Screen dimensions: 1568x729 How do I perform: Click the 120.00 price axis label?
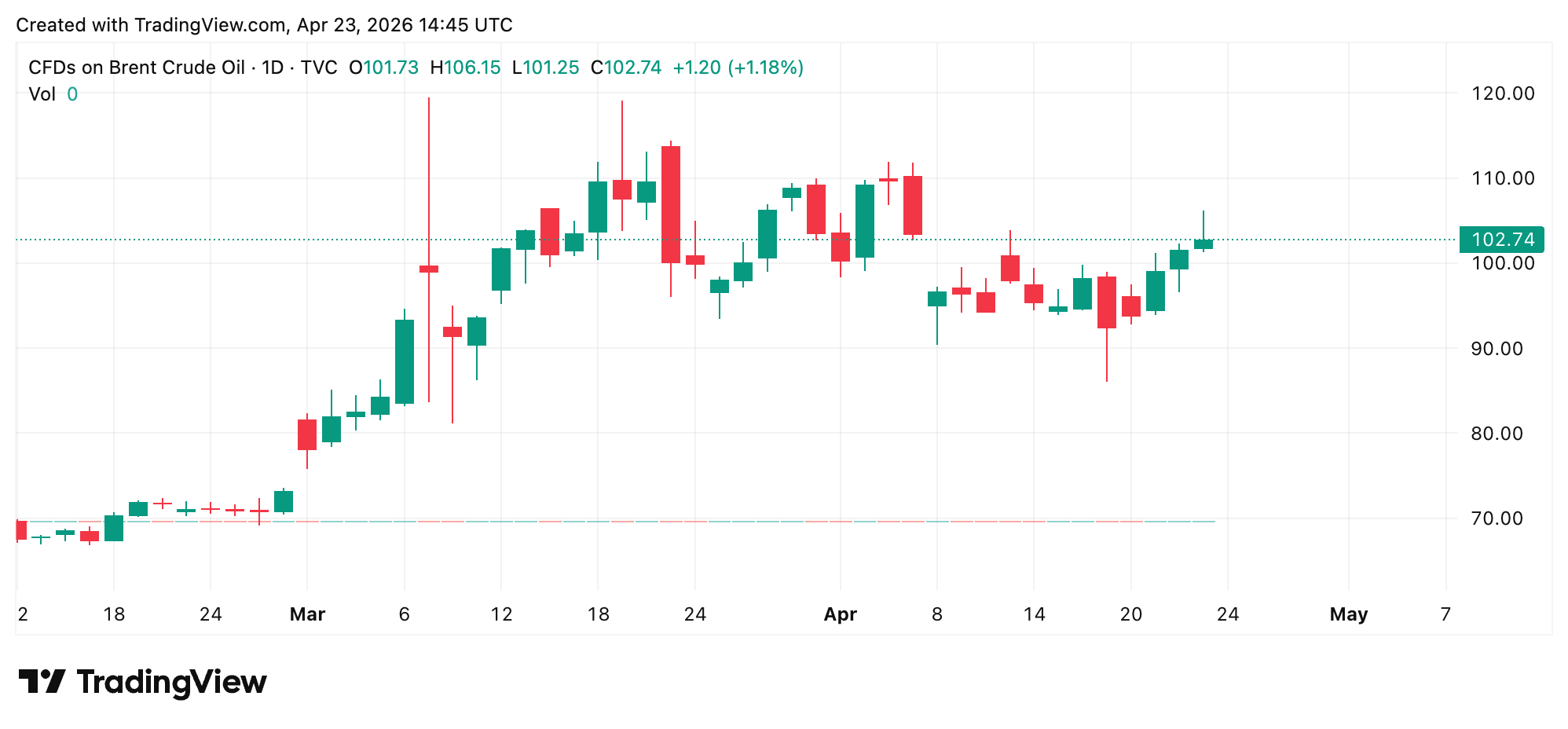point(1501,93)
